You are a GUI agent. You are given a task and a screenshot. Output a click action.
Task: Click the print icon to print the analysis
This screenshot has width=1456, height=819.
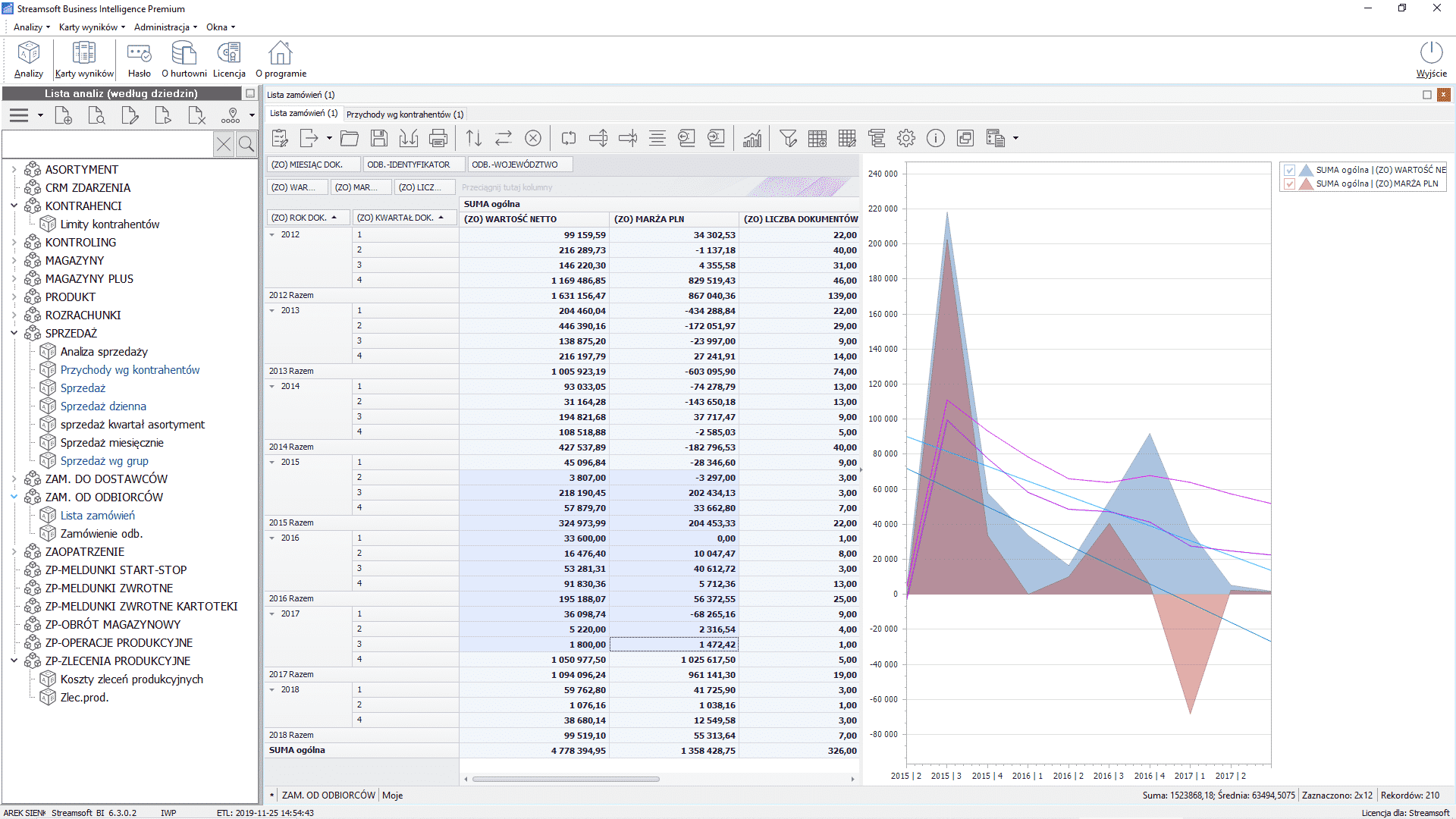tap(438, 138)
